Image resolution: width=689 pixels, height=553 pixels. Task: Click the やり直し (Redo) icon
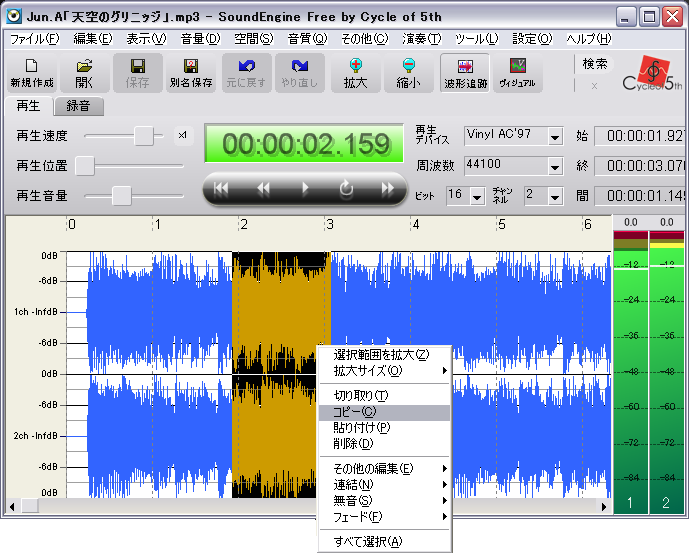click(300, 73)
